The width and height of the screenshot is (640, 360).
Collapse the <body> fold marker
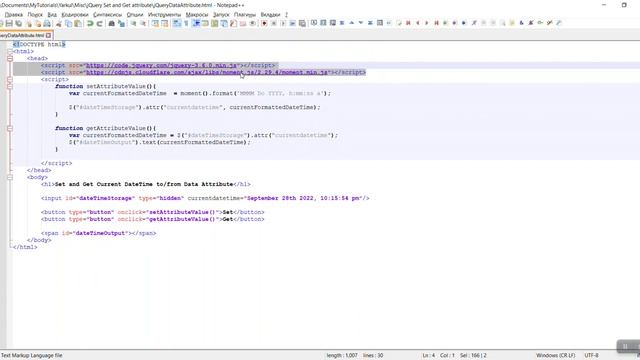(x=10, y=177)
